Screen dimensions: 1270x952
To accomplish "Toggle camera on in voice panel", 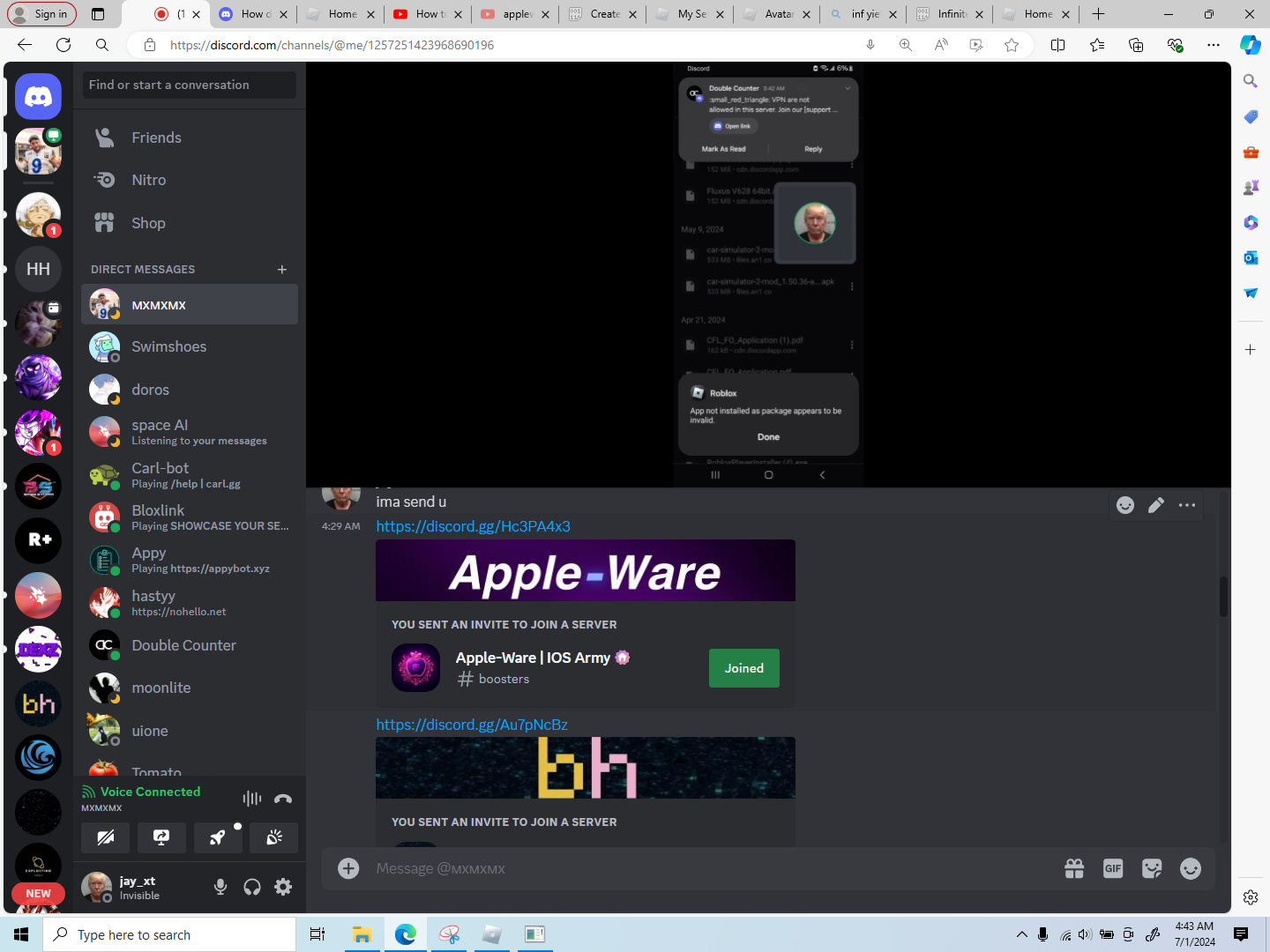I will pyautogui.click(x=106, y=837).
